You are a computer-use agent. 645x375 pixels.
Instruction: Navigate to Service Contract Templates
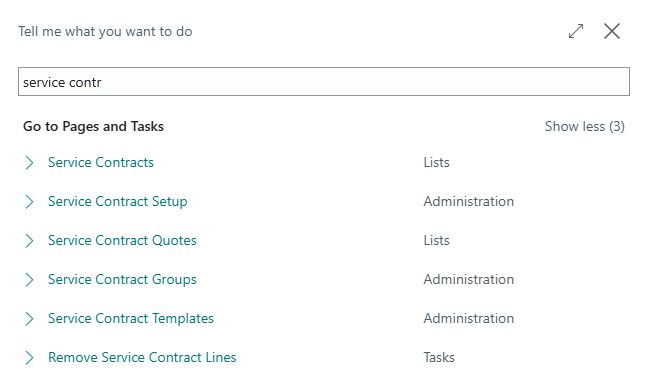coord(131,319)
